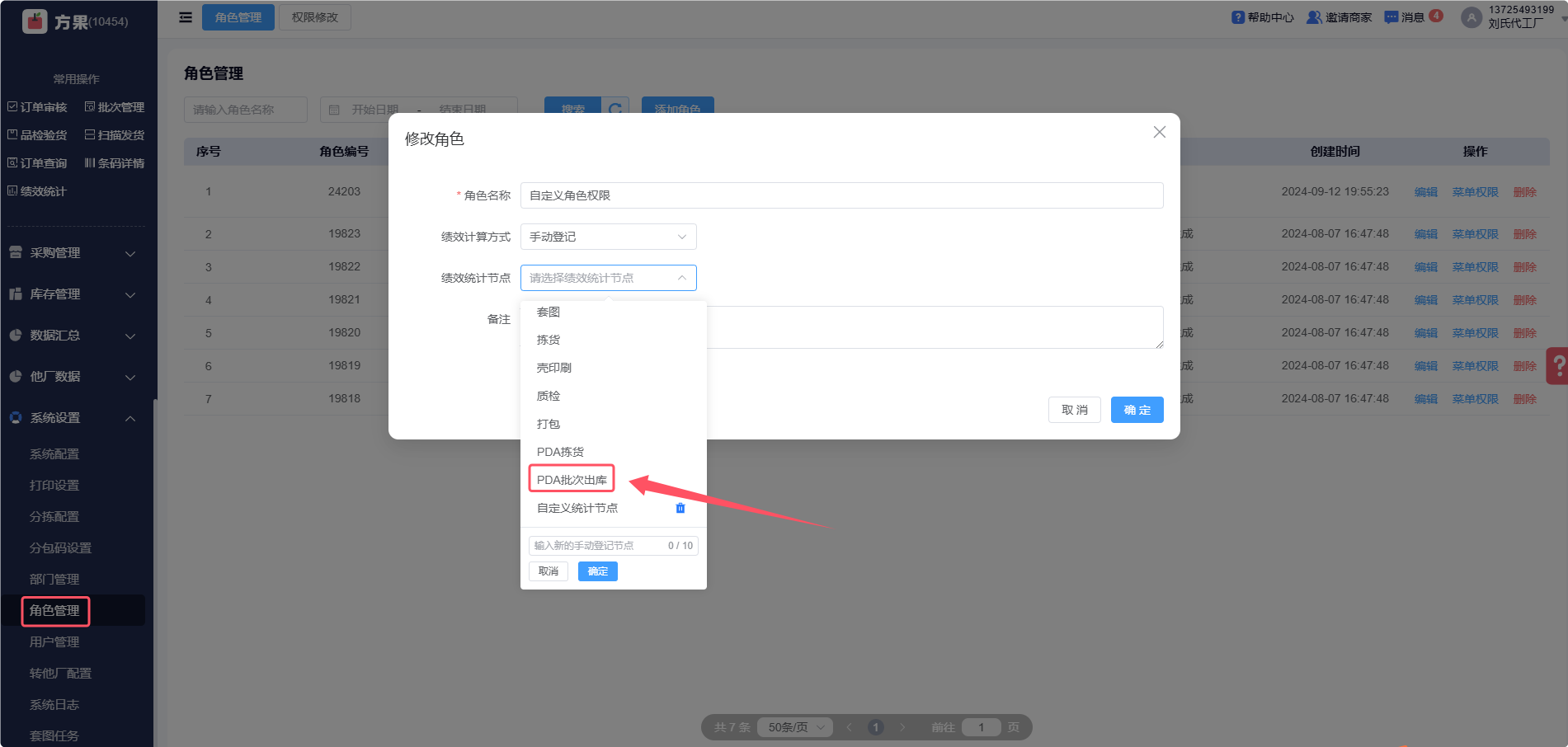The width and height of the screenshot is (1568, 747).
Task: Click 编辑 for role 24203
Action: click(x=1426, y=192)
